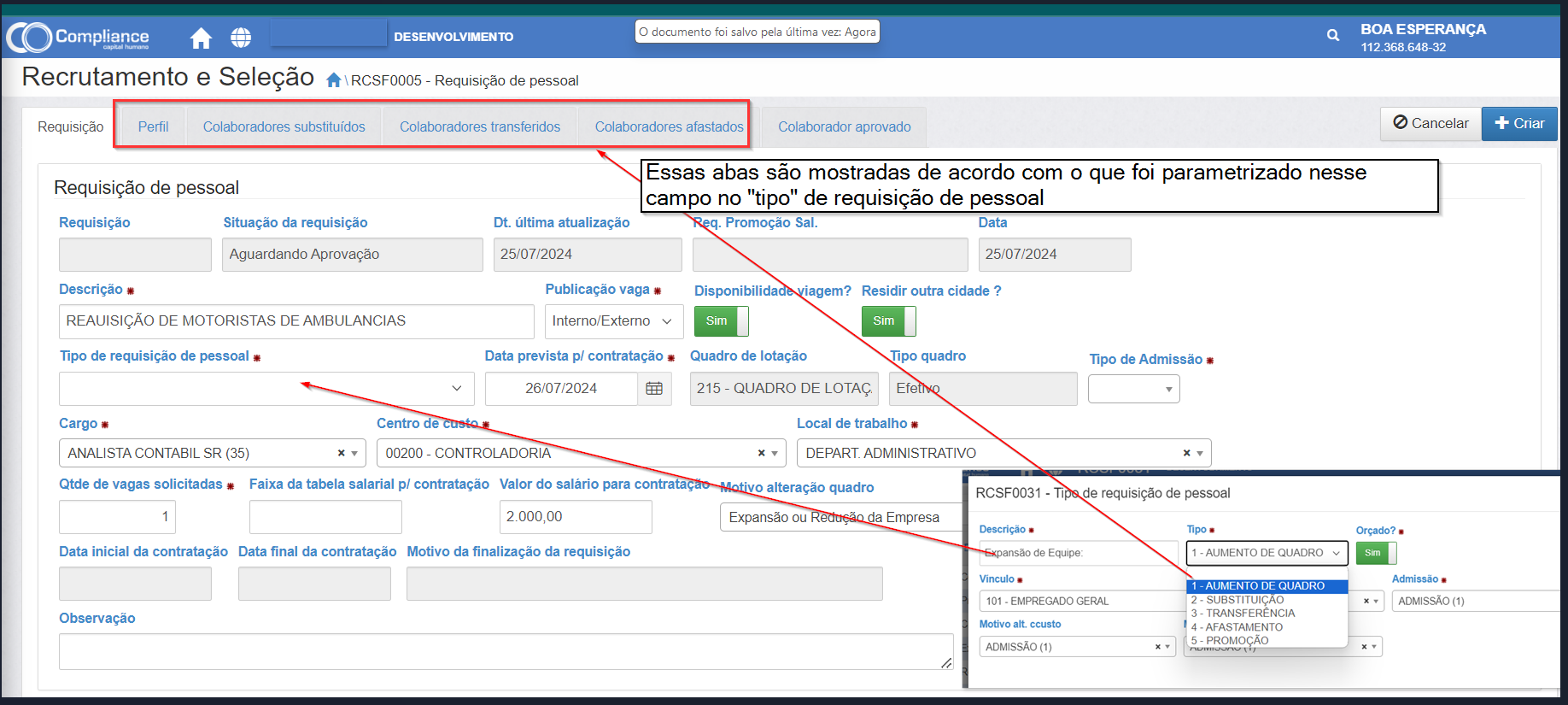
Task: Open Admissão ADMISSÃO (1) combo box
Action: click(x=1476, y=601)
